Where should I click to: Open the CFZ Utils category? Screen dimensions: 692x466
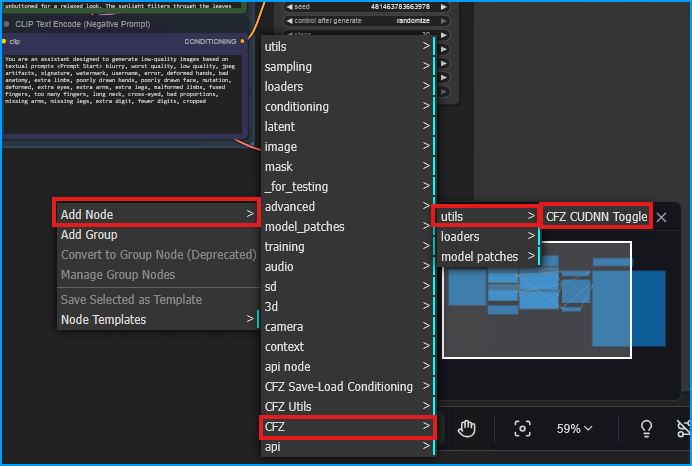tap(347, 406)
